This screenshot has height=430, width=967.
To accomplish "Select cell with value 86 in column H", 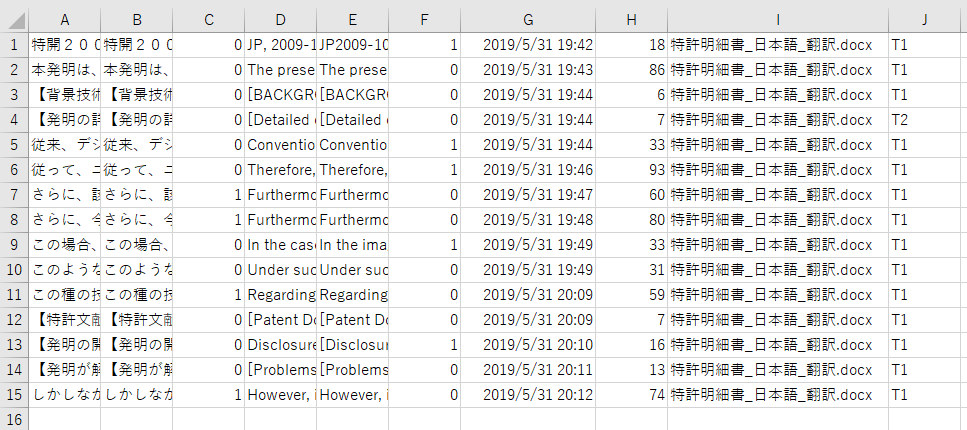I will tap(631, 70).
